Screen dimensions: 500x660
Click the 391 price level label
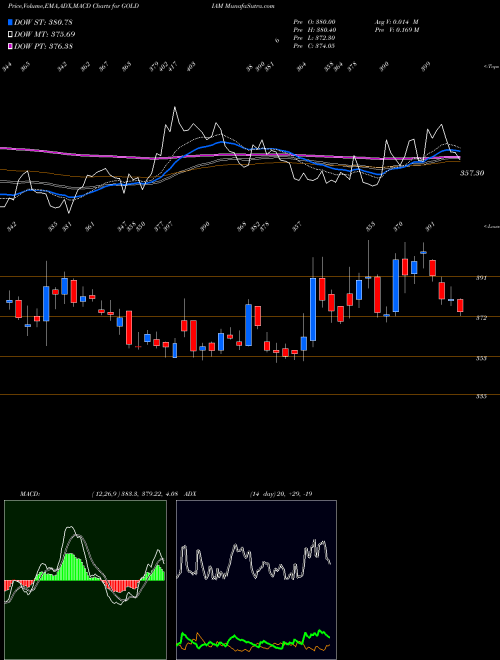pos(481,278)
